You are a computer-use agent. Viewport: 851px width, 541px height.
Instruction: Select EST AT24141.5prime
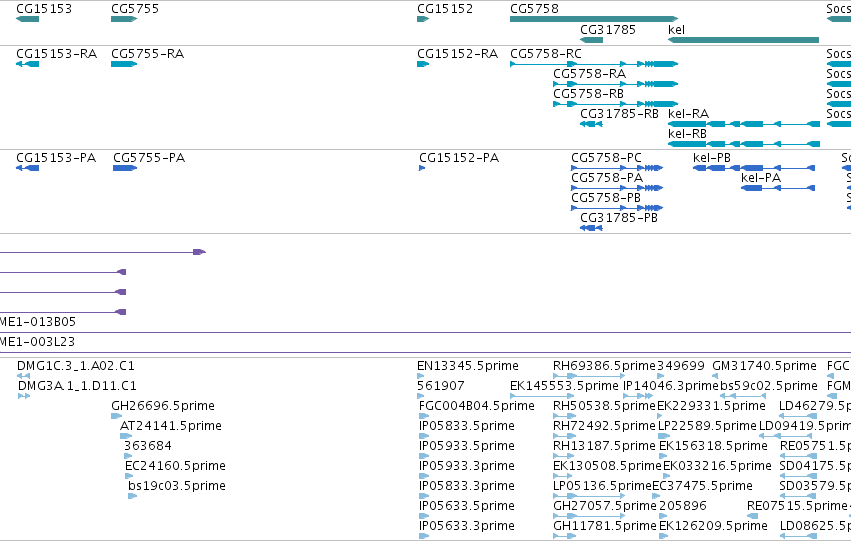pyautogui.click(x=126, y=436)
